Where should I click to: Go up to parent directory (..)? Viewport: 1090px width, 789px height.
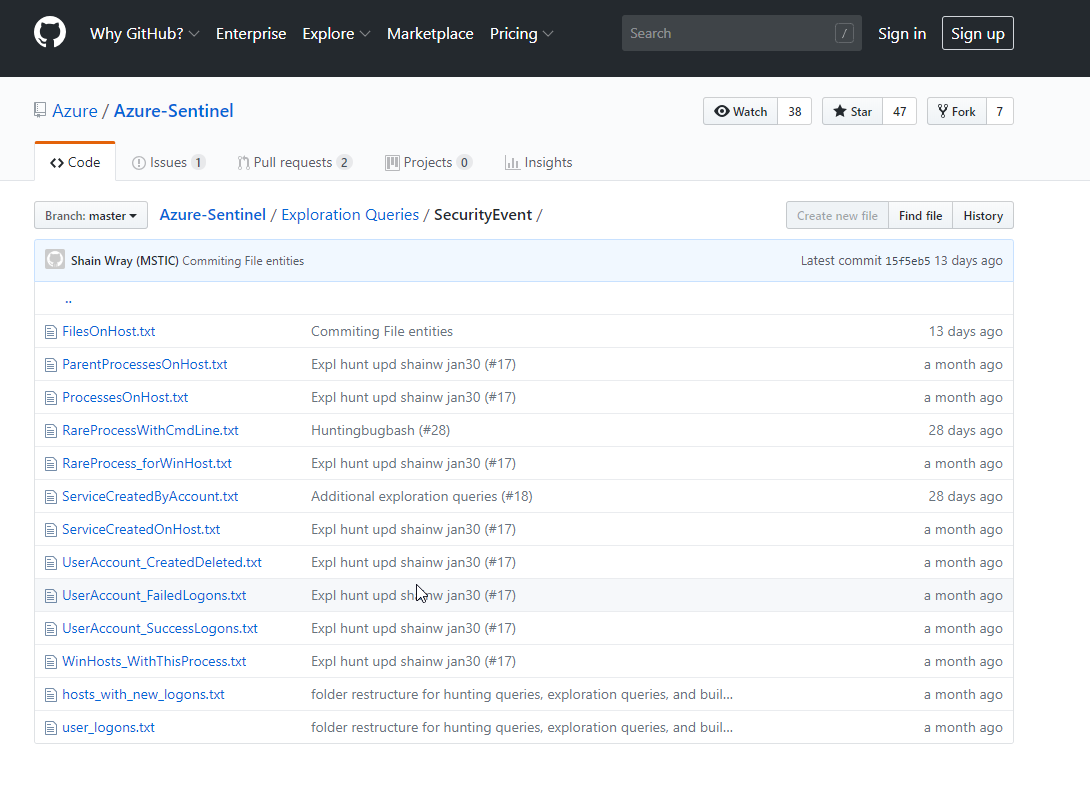(68, 300)
